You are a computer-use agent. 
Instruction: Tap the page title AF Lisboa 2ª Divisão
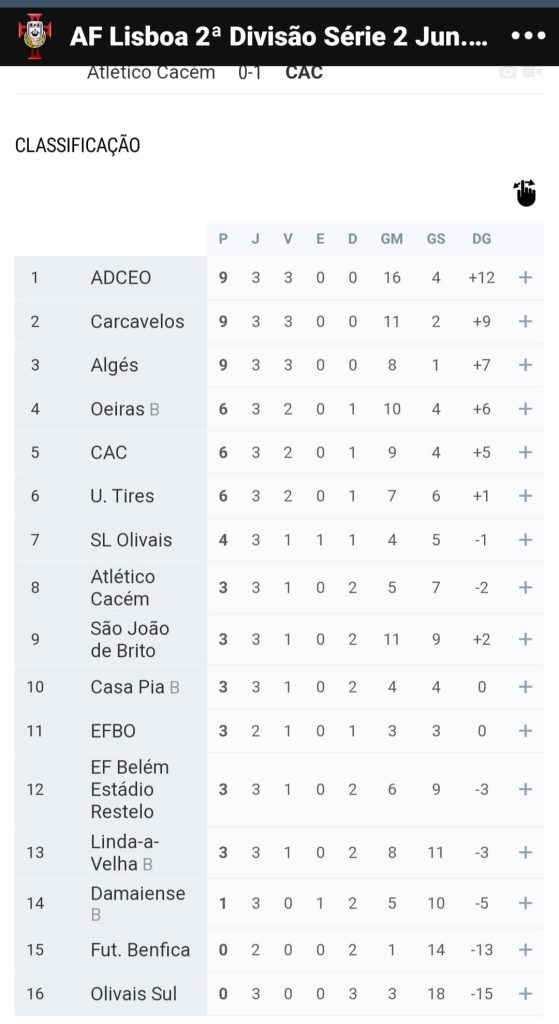pyautogui.click(x=279, y=37)
